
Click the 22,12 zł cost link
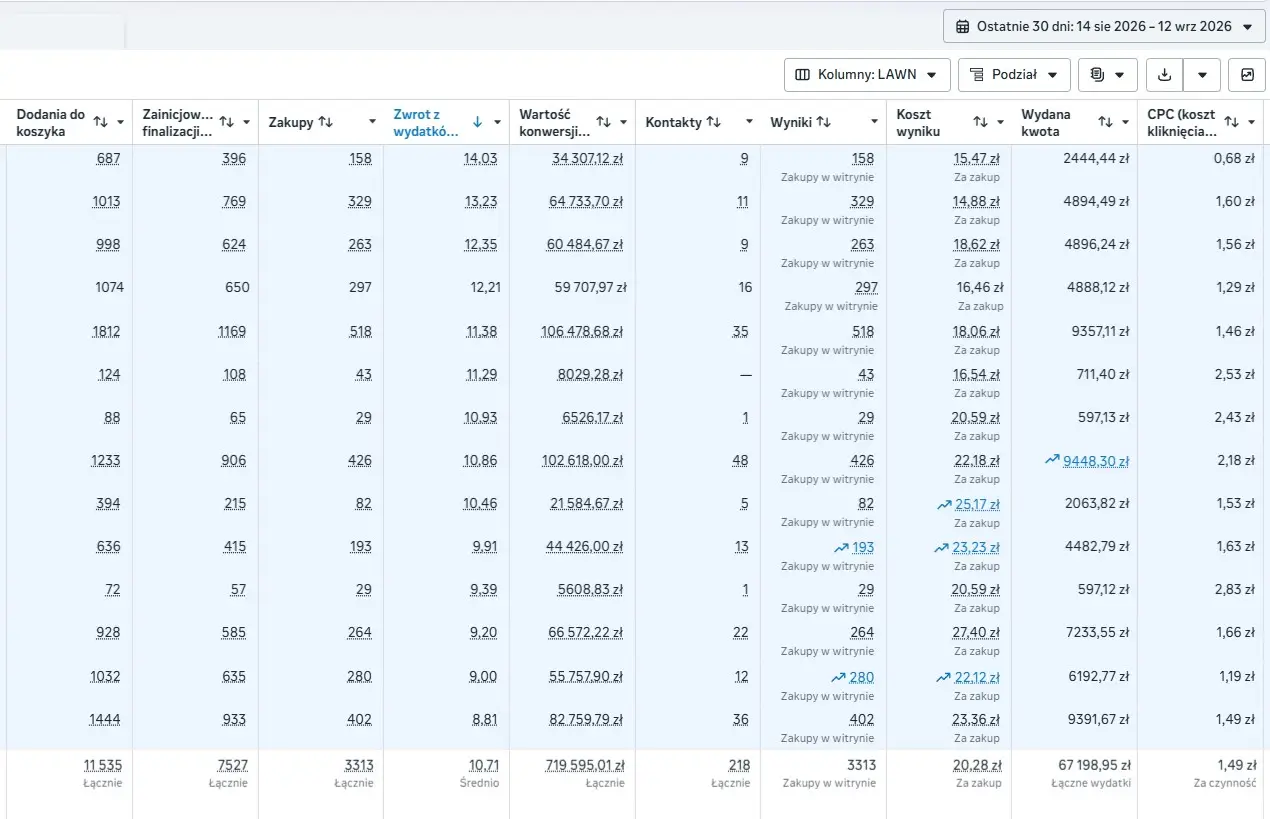tap(977, 677)
